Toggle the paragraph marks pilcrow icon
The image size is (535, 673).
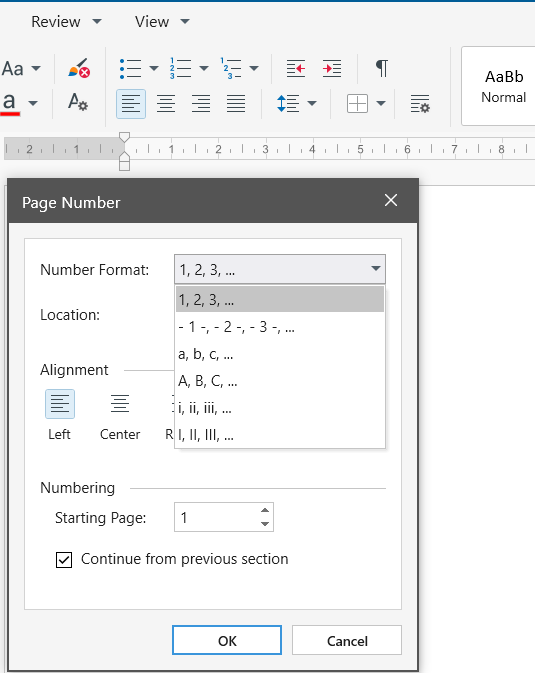382,68
